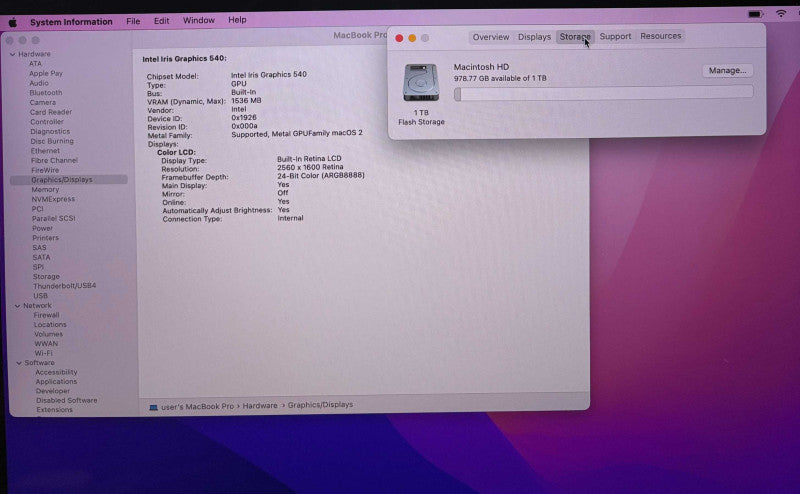The image size is (800, 494).
Task: Open the Wi-Fi status menu
Action: [x=781, y=14]
